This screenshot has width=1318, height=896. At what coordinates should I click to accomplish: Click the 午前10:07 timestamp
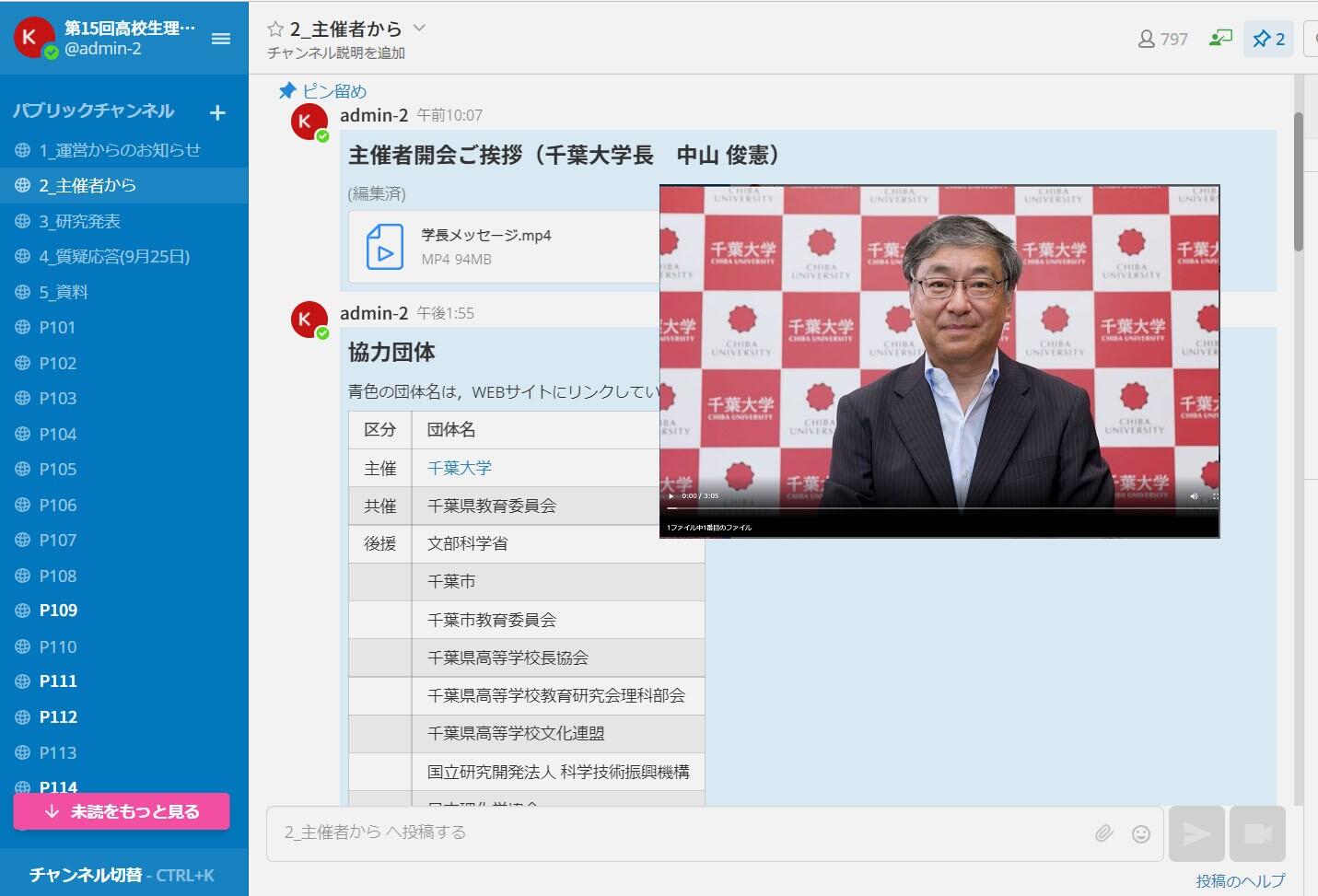pyautogui.click(x=449, y=115)
